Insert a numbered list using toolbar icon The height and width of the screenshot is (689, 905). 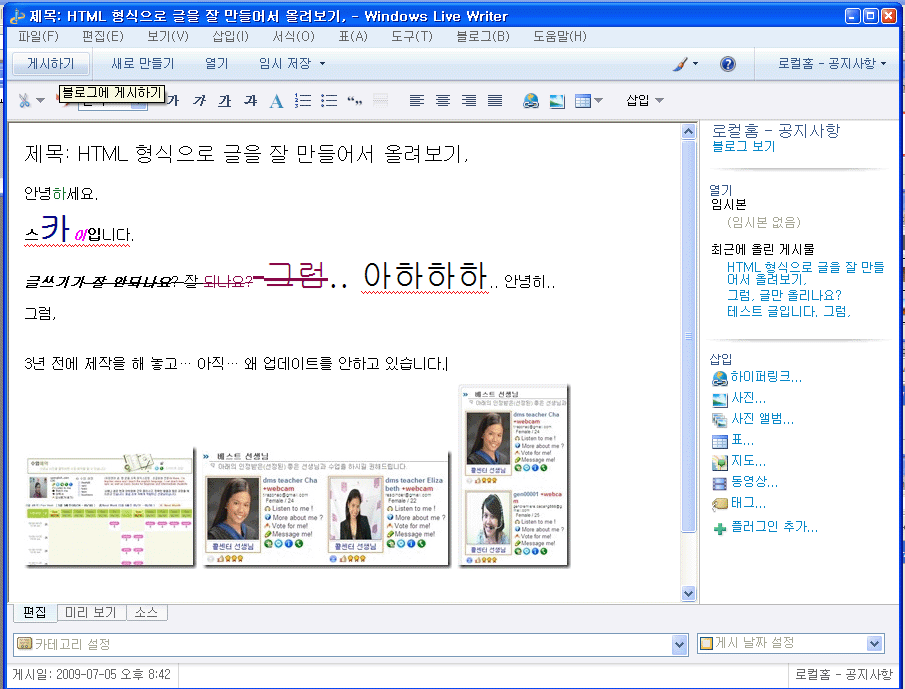(303, 100)
